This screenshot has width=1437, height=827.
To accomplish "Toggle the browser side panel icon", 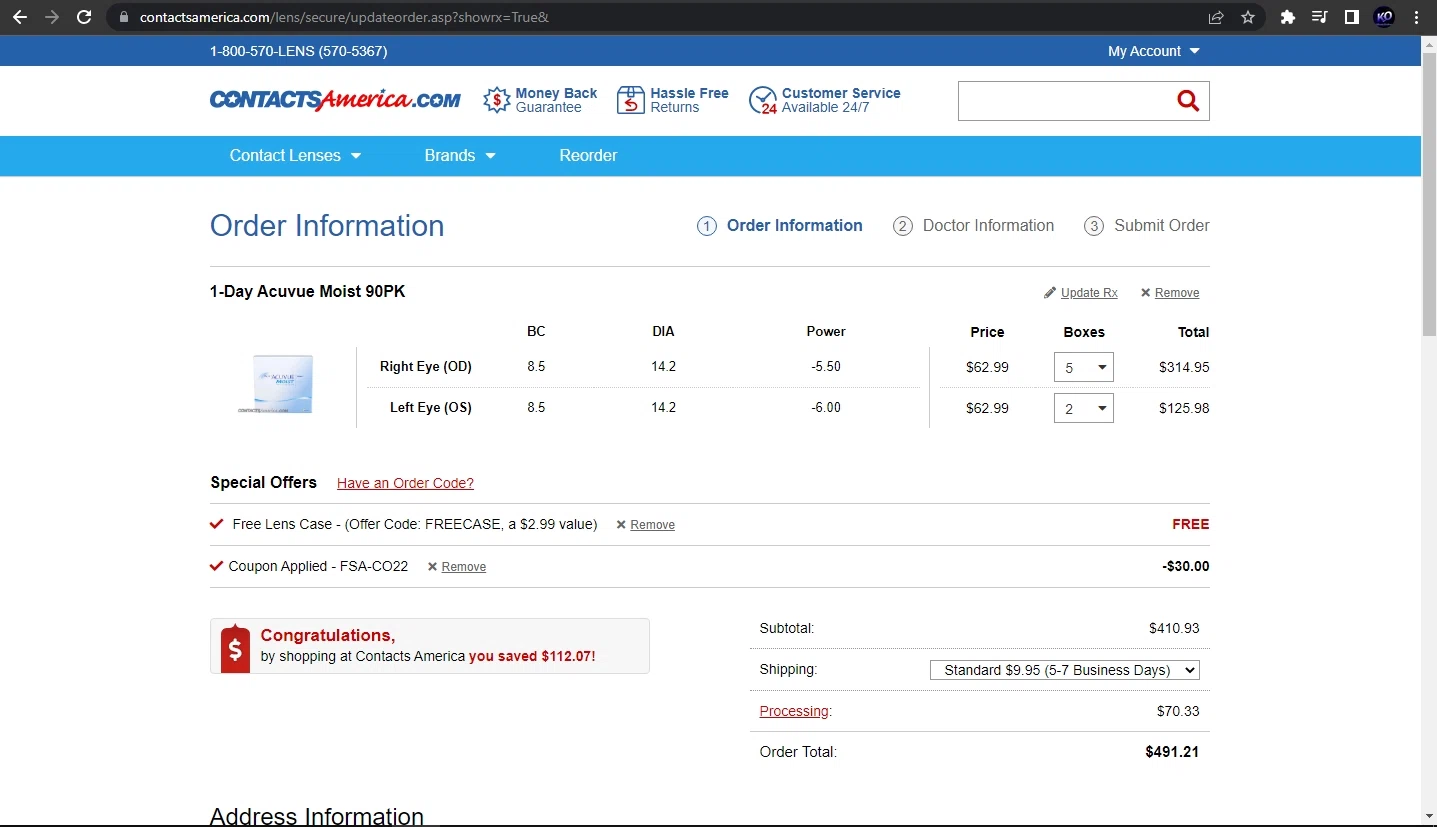I will (1352, 17).
